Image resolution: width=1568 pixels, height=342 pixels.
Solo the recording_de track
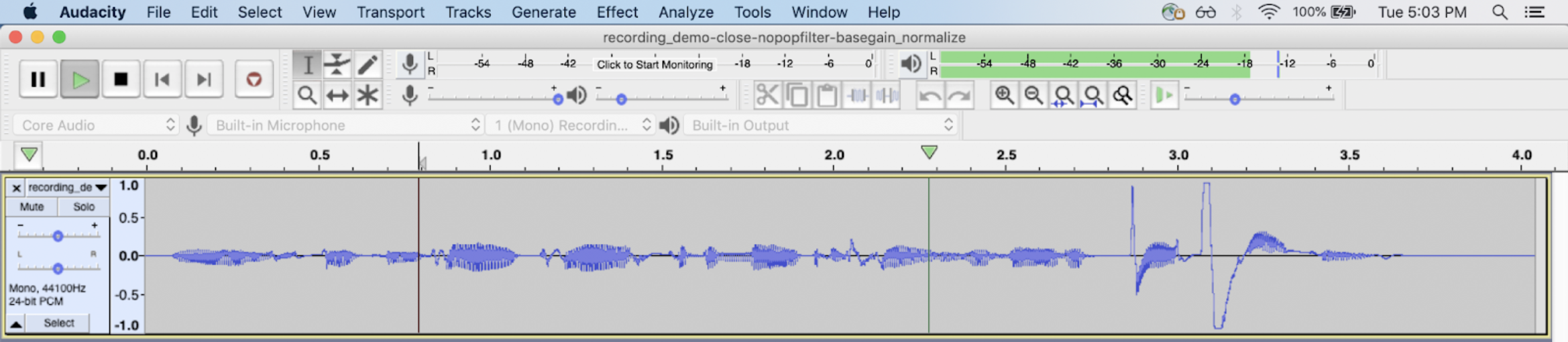coord(84,207)
